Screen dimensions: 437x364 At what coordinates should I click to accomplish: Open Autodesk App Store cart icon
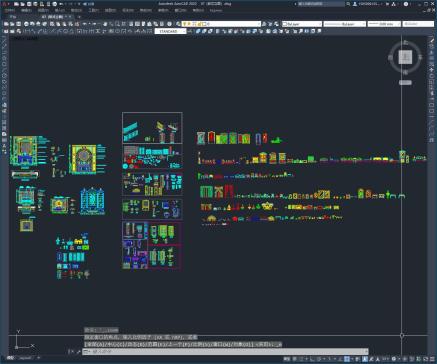(x=387, y=4)
